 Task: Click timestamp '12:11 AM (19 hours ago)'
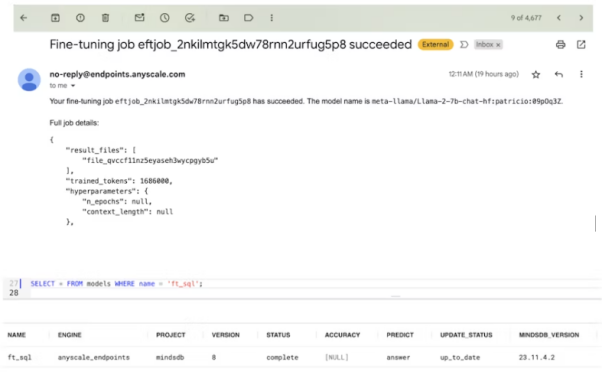484,74
